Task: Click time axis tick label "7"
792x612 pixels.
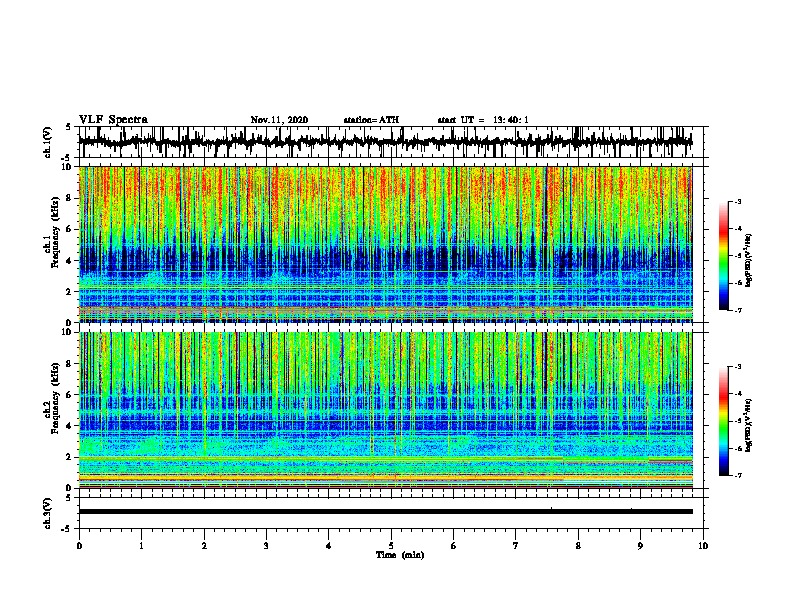Action: coord(516,546)
